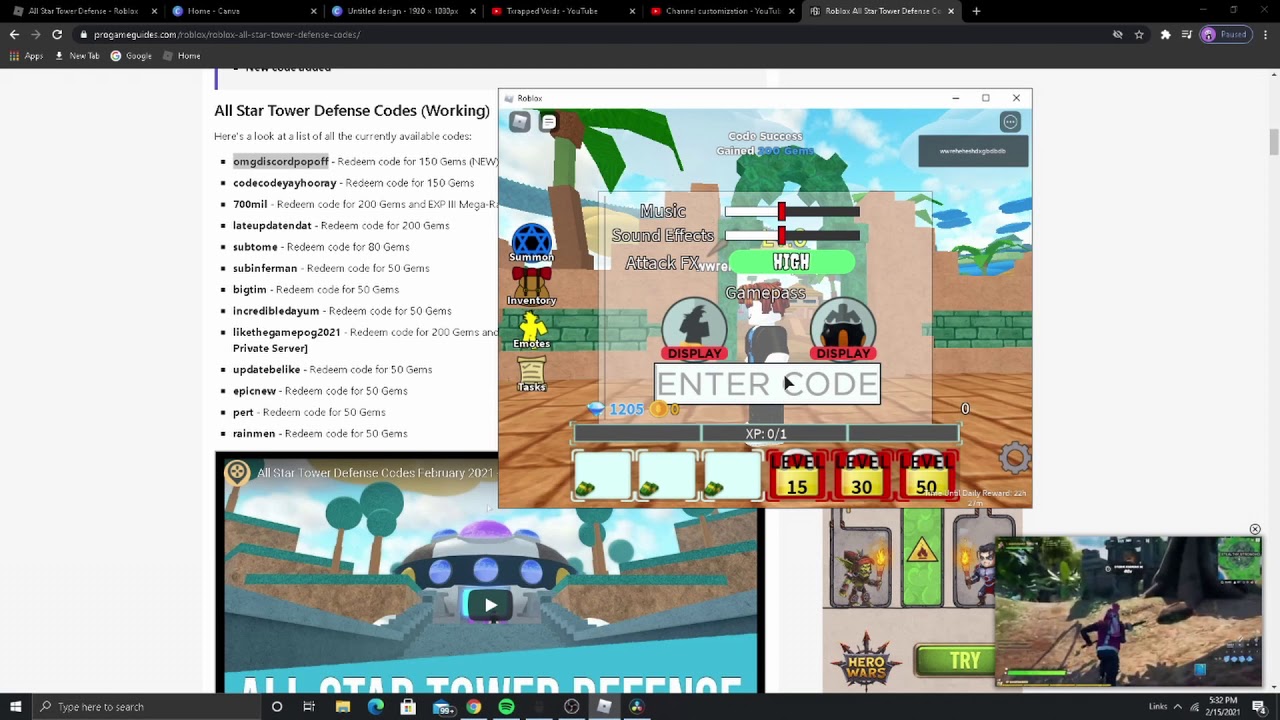Open the Google bookmark

pyautogui.click(x=131, y=56)
